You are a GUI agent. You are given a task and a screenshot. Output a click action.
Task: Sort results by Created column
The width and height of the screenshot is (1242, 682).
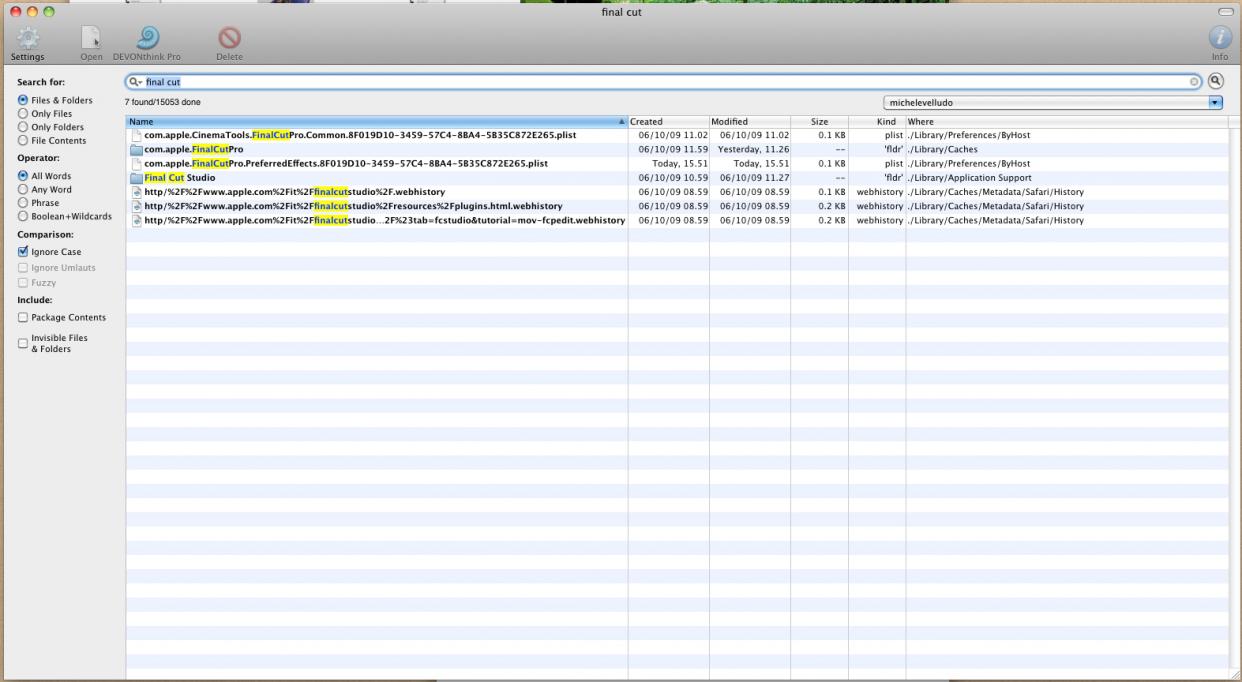point(668,122)
